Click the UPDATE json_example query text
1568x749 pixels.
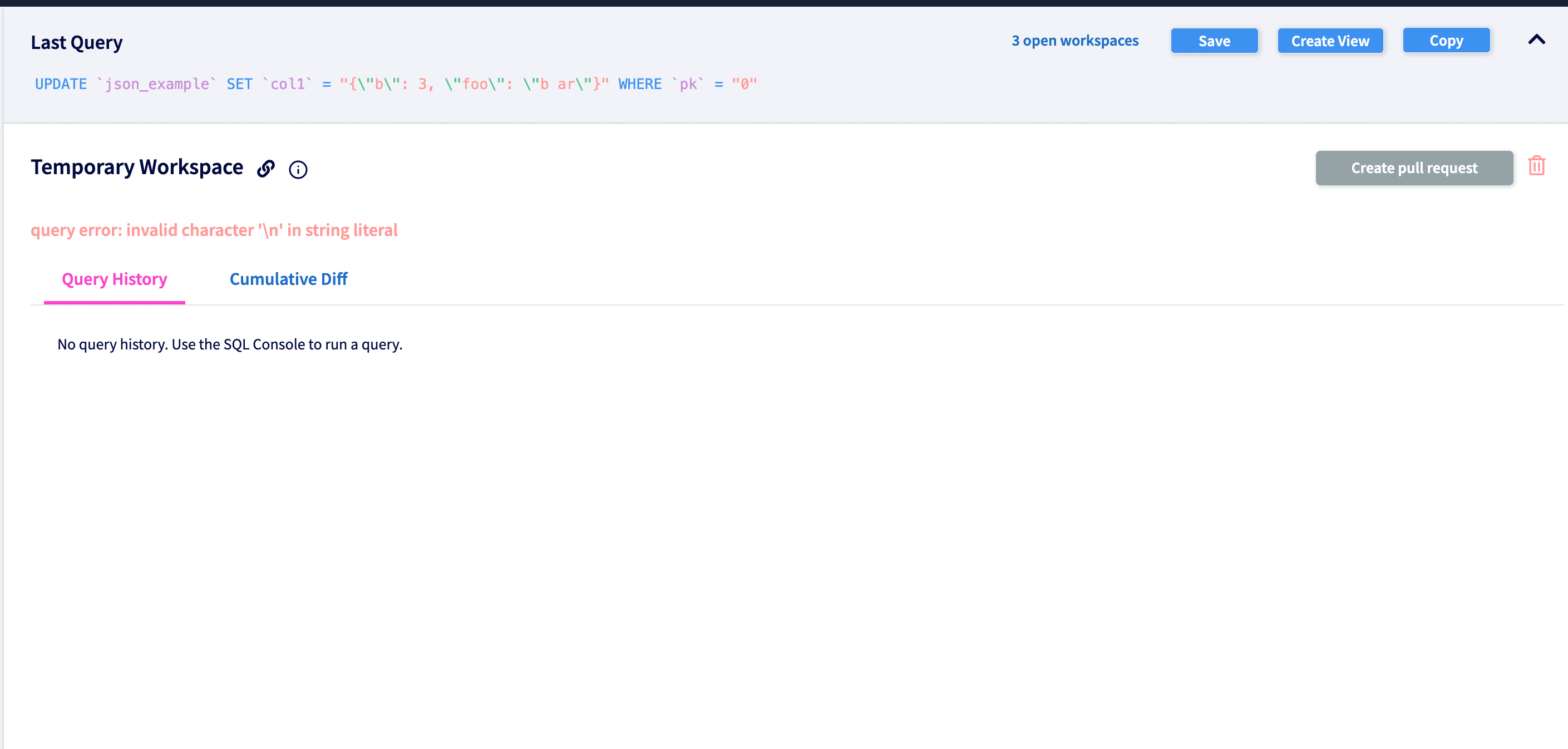(x=396, y=84)
